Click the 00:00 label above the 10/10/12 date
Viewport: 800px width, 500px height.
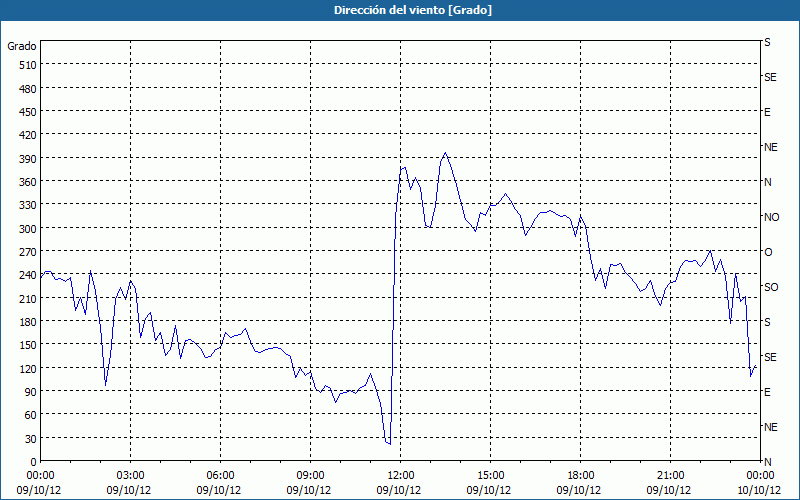click(x=760, y=476)
